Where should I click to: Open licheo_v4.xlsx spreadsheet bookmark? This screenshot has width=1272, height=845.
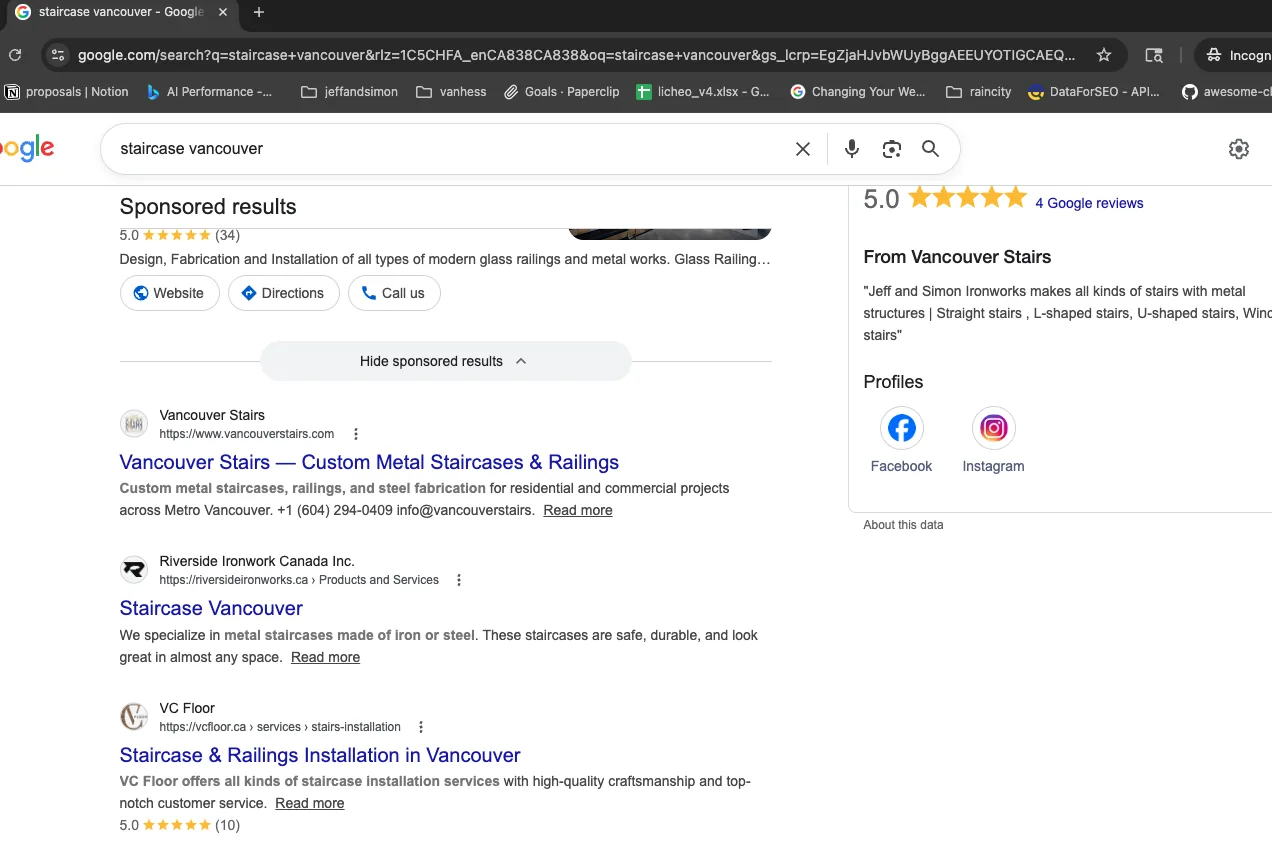[x=703, y=91]
